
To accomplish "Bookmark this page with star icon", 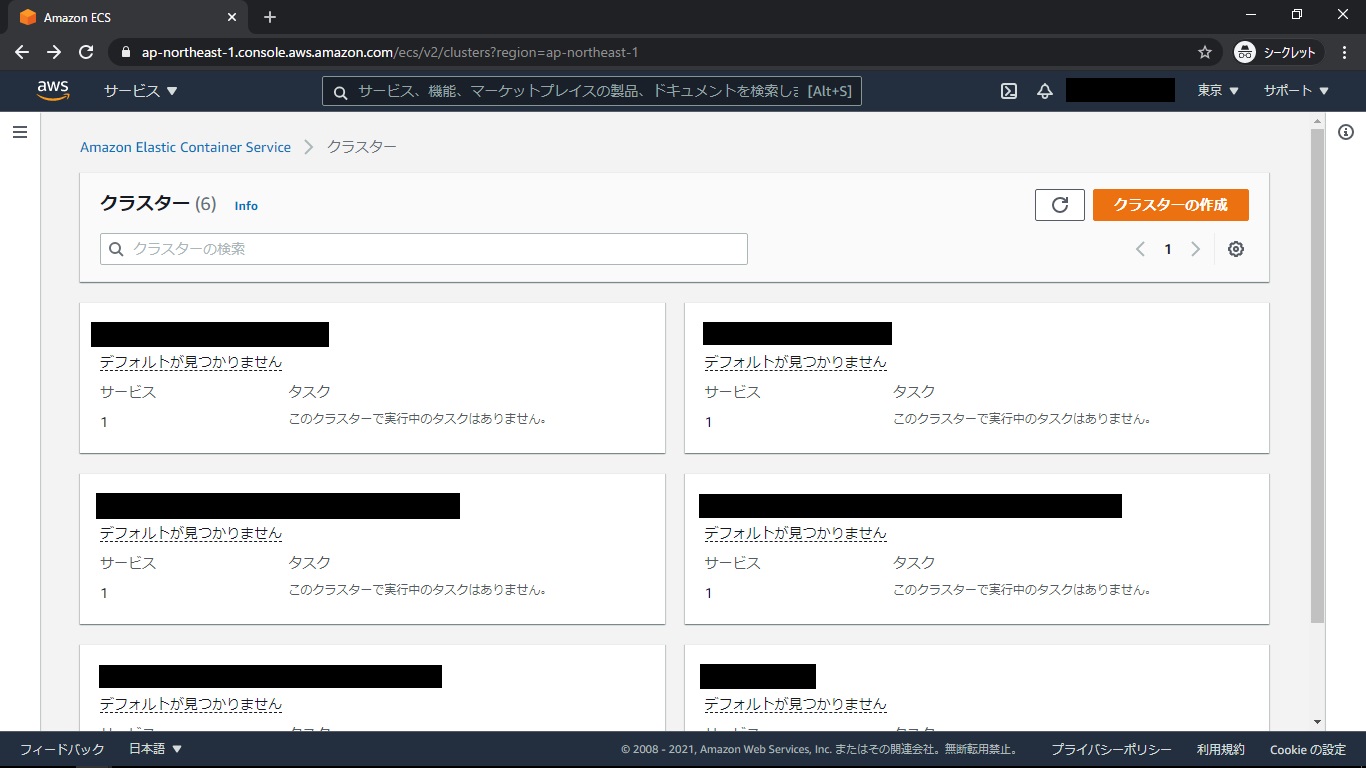I will click(1205, 52).
